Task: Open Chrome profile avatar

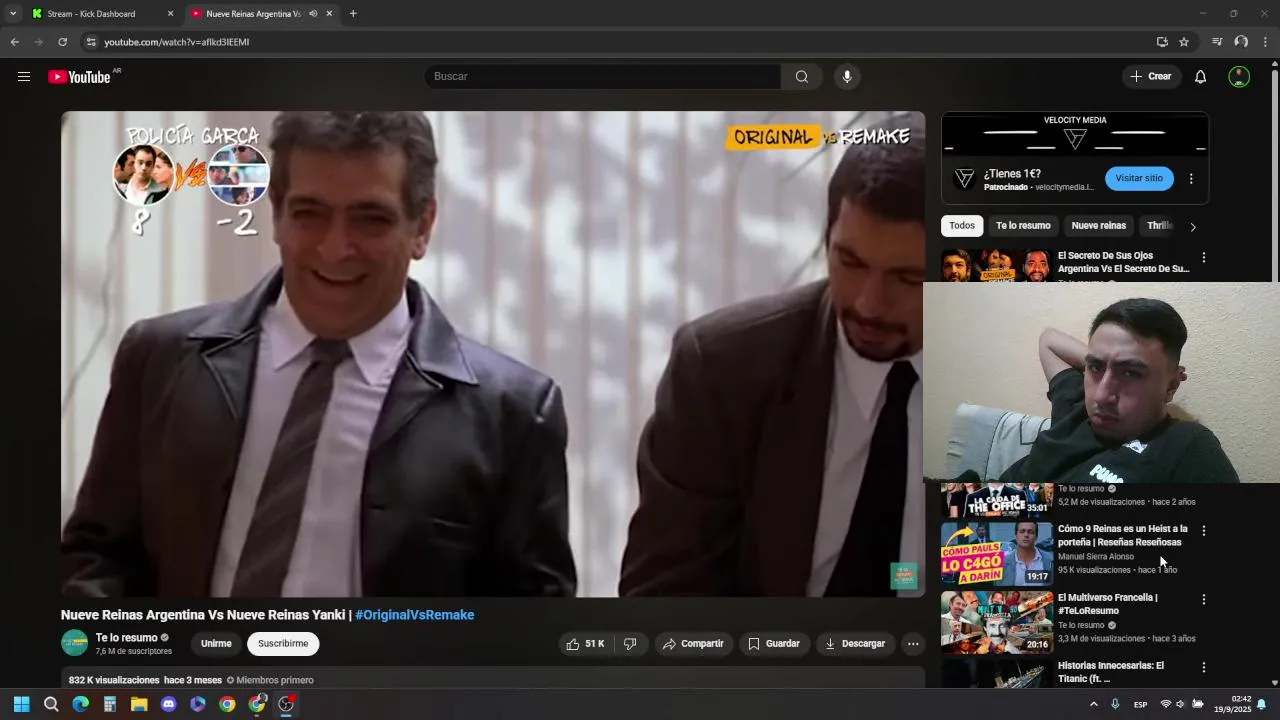Action: click(1241, 42)
